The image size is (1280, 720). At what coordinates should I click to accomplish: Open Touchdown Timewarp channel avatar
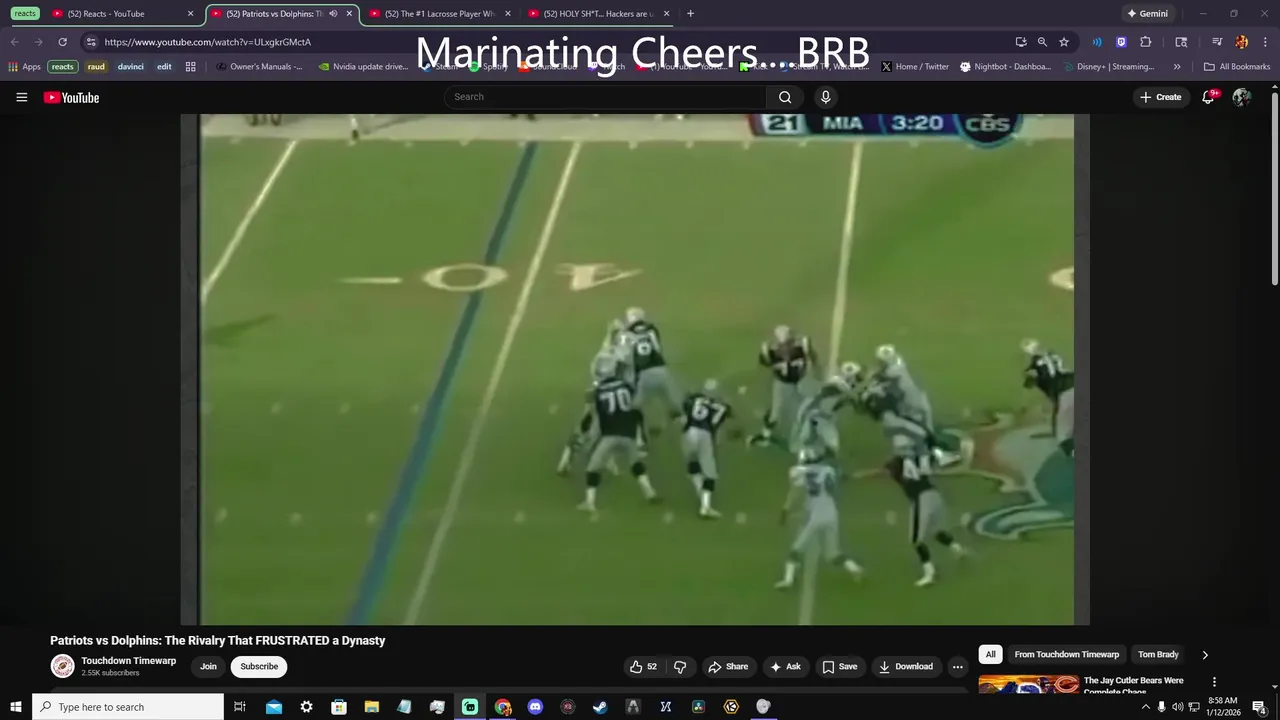pos(62,666)
